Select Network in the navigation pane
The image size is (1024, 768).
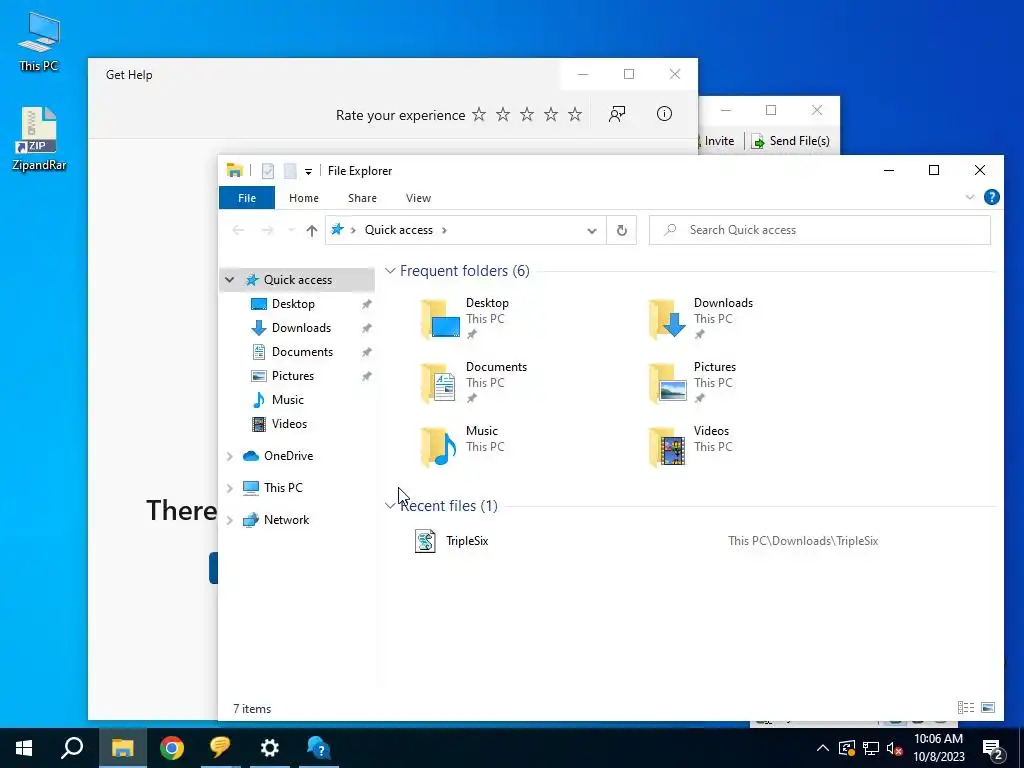coord(286,520)
